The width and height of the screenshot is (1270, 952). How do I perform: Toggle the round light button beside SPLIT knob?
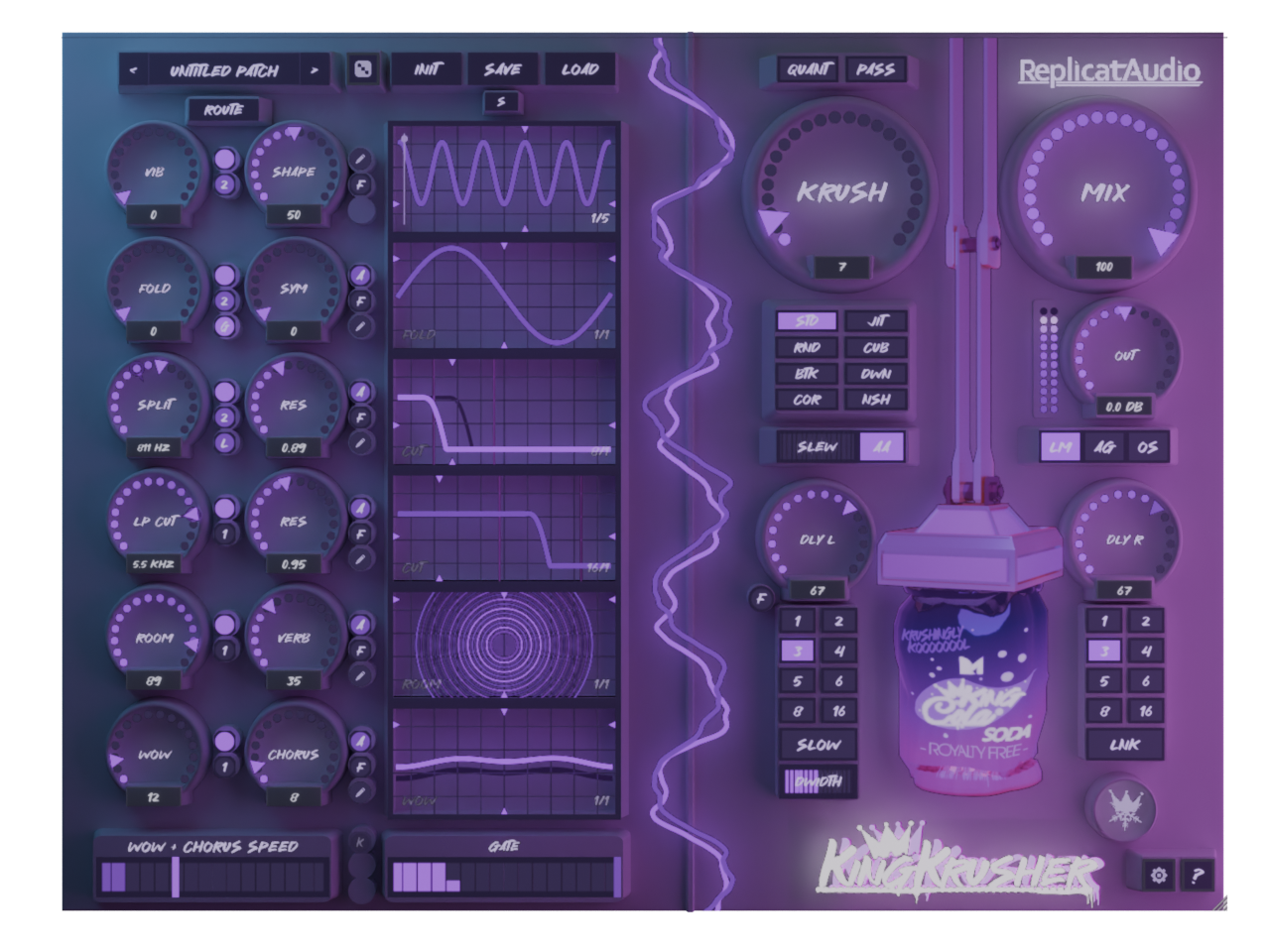225,392
